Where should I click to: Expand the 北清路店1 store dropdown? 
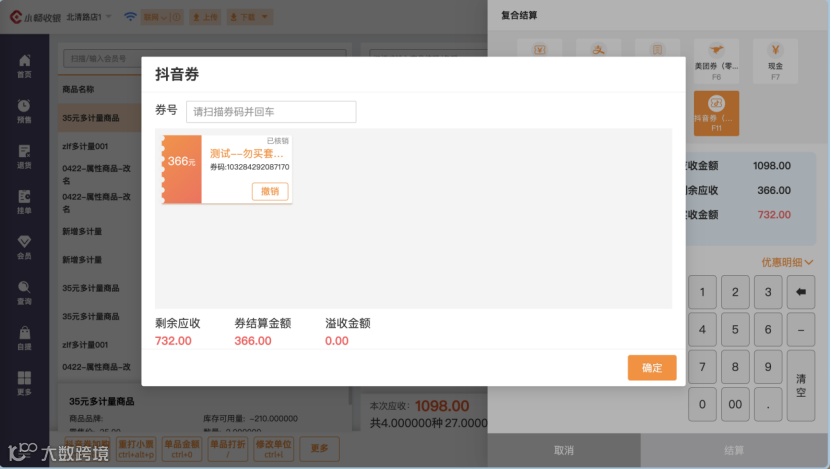[89, 17]
